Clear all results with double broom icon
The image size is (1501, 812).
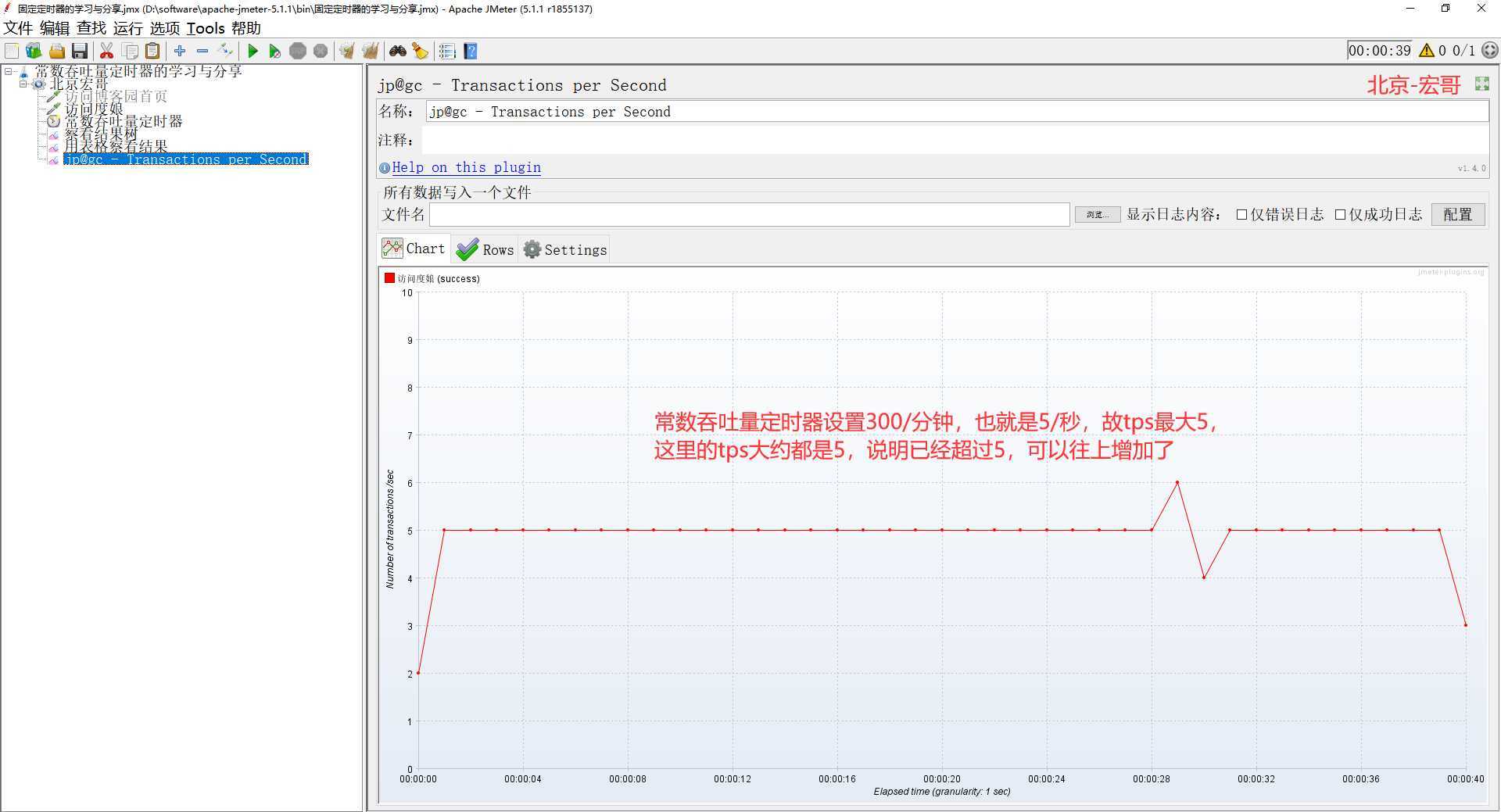(x=371, y=52)
